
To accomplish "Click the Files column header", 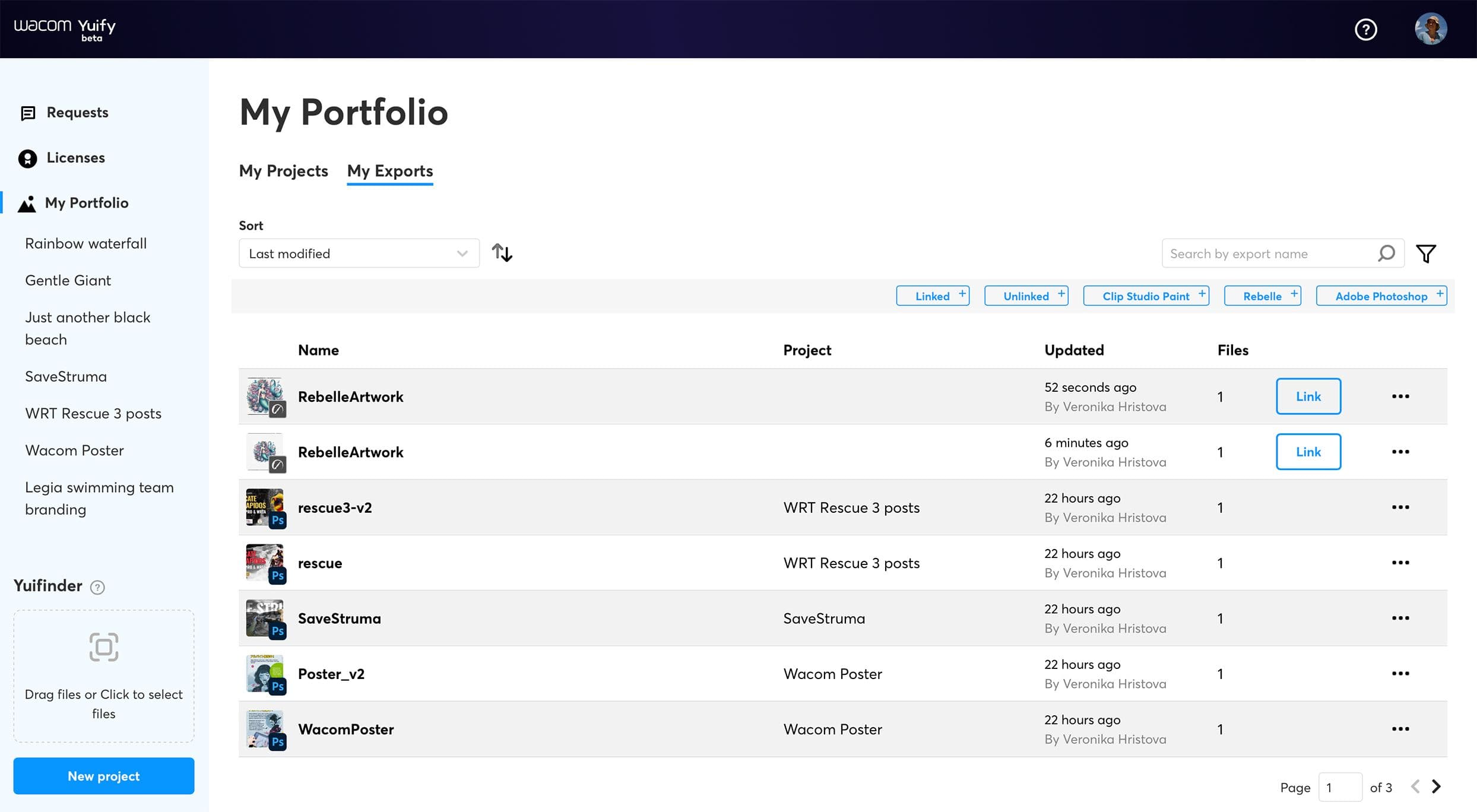I will [1233, 350].
